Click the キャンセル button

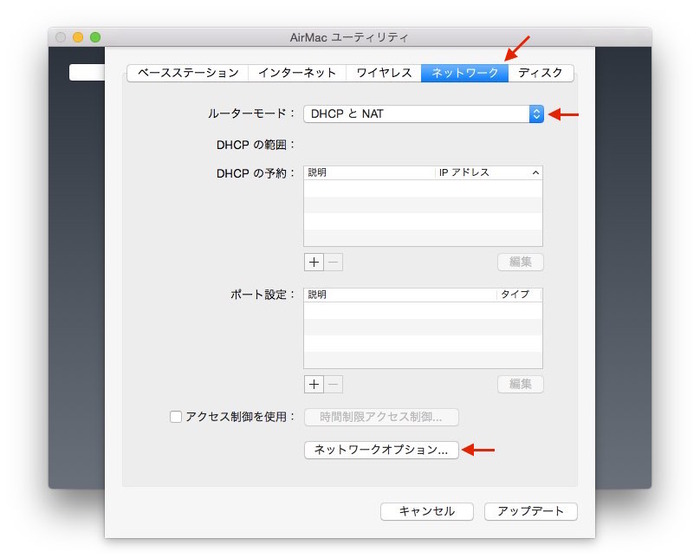tap(427, 512)
